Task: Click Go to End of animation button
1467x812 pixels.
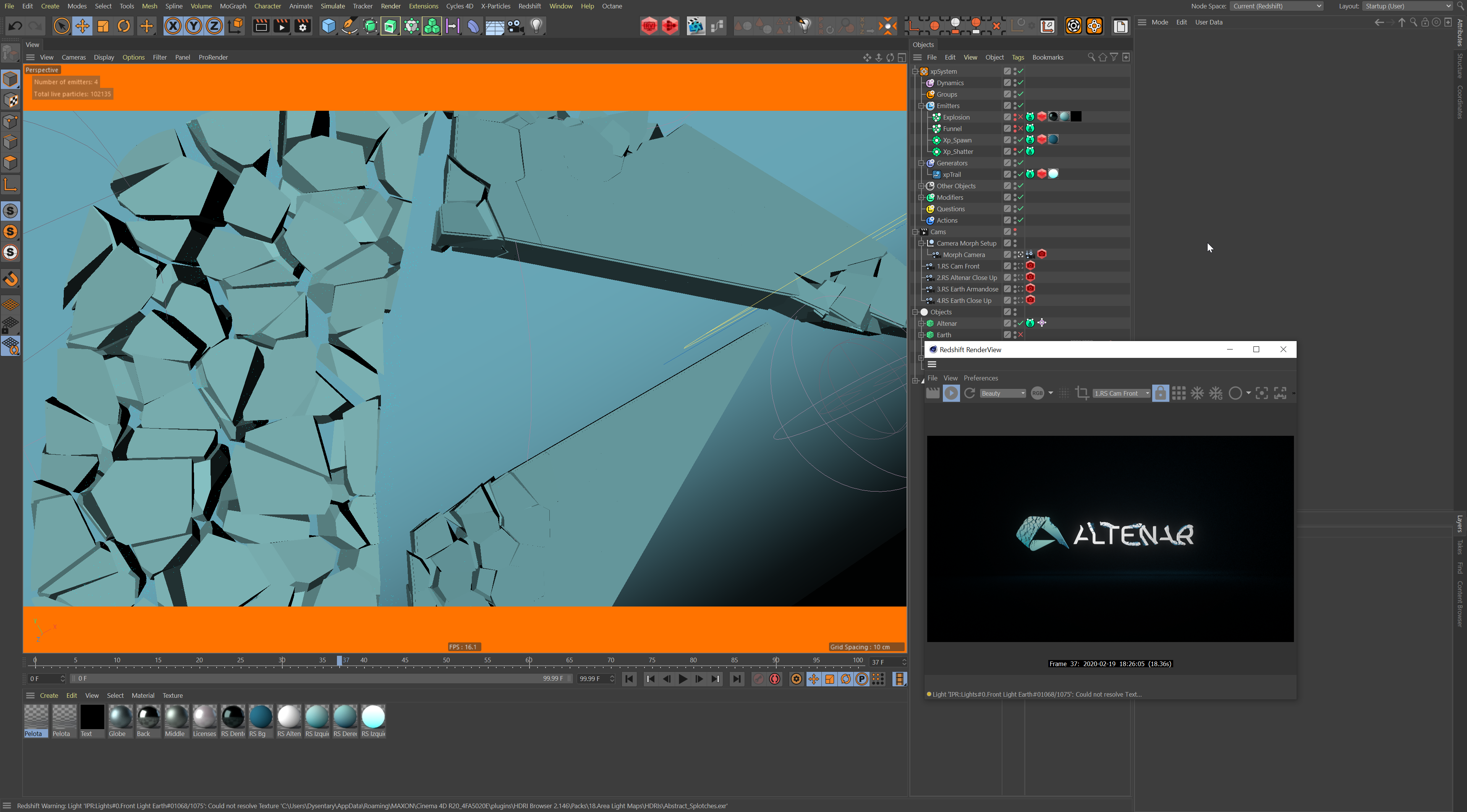Action: tap(736, 679)
